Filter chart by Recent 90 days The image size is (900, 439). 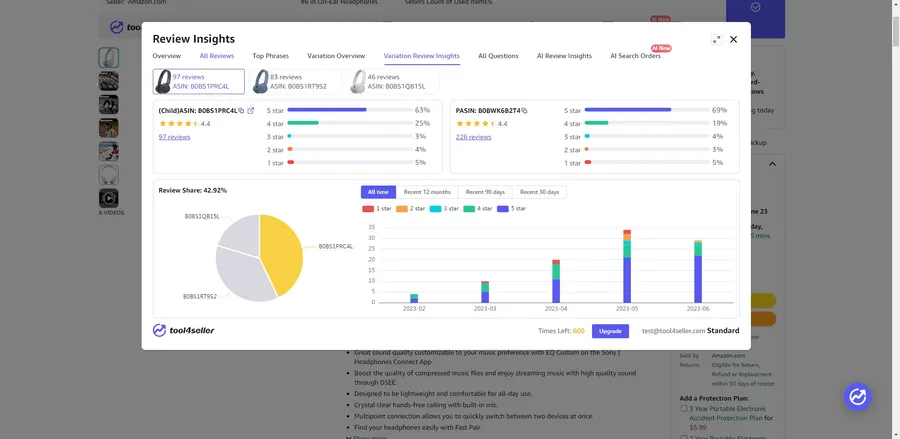(x=485, y=192)
